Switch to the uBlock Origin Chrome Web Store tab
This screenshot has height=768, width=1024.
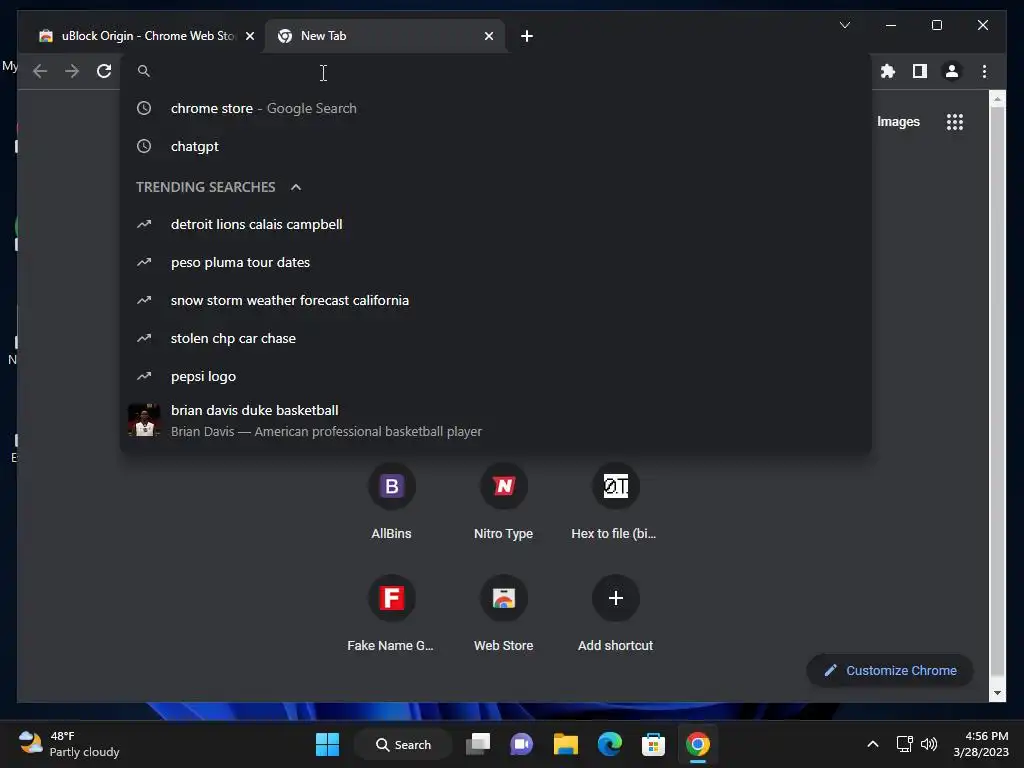147,36
